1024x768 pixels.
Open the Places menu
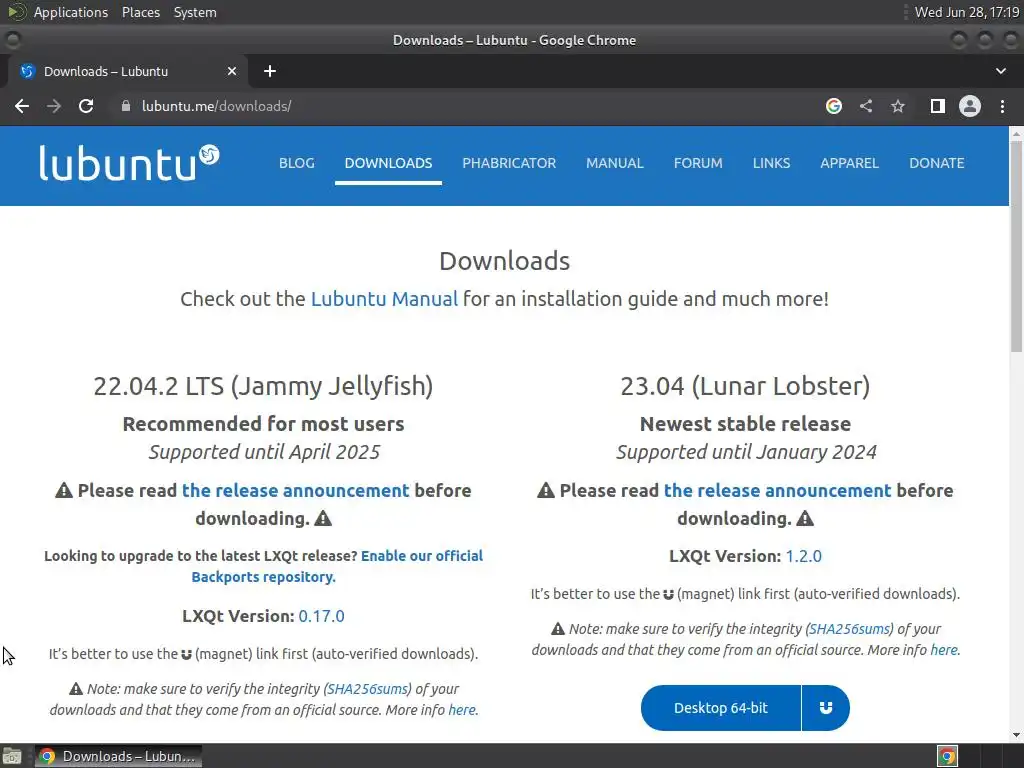pos(141,12)
